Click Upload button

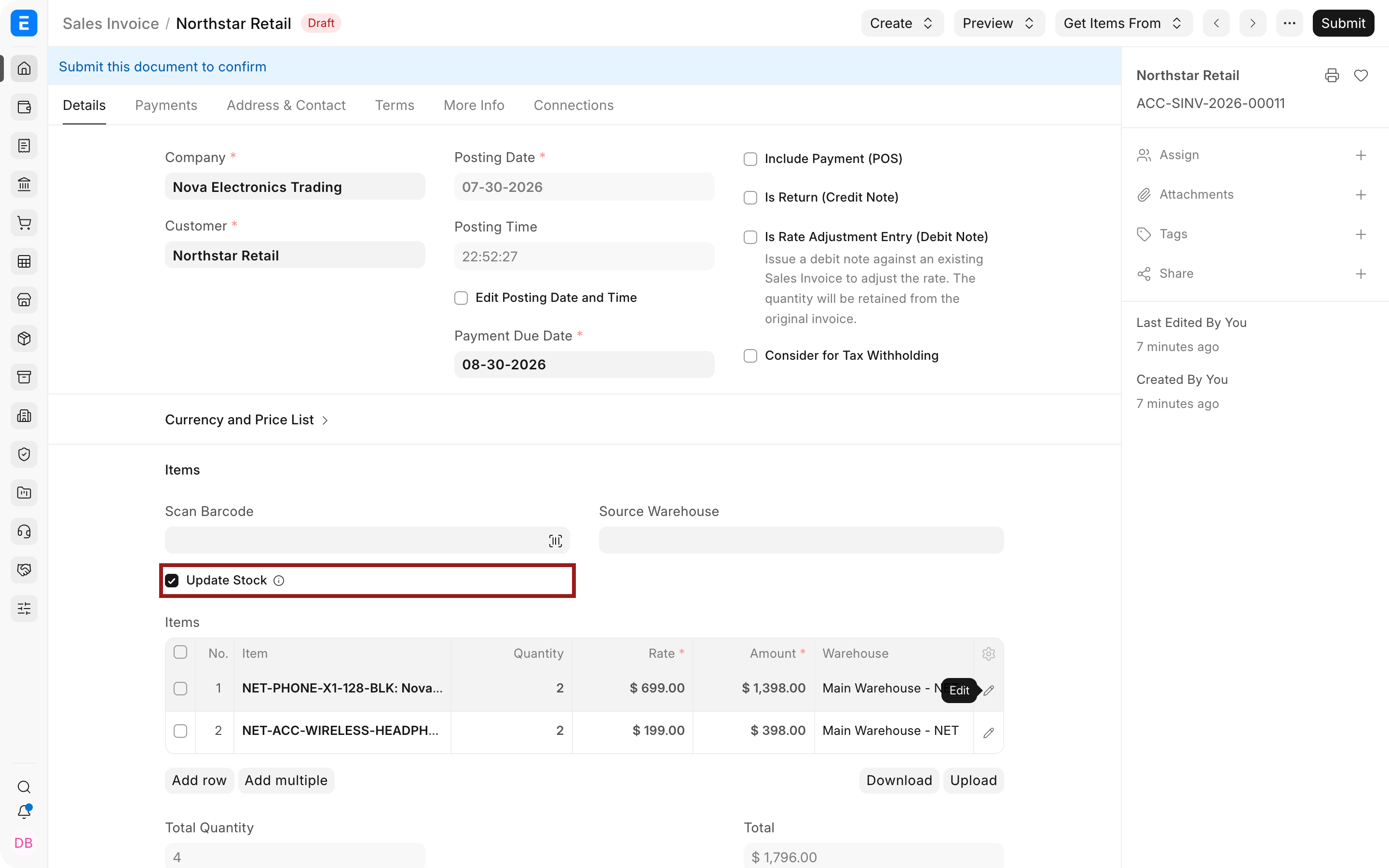[x=973, y=780]
